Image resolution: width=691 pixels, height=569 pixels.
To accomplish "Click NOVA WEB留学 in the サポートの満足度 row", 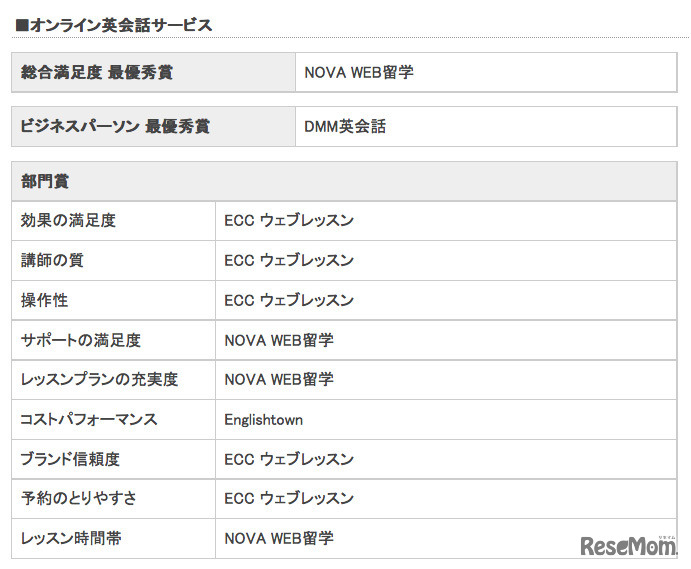I will click(x=279, y=340).
